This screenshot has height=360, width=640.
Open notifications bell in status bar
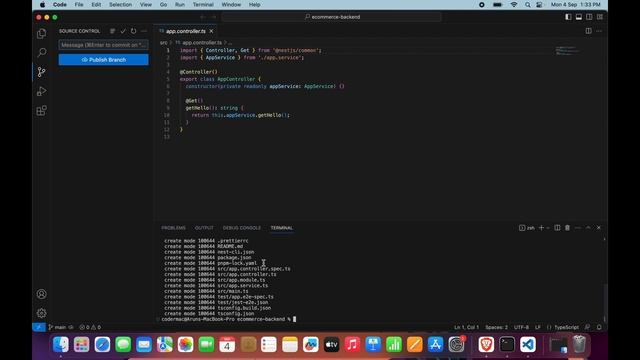[x=599, y=327]
